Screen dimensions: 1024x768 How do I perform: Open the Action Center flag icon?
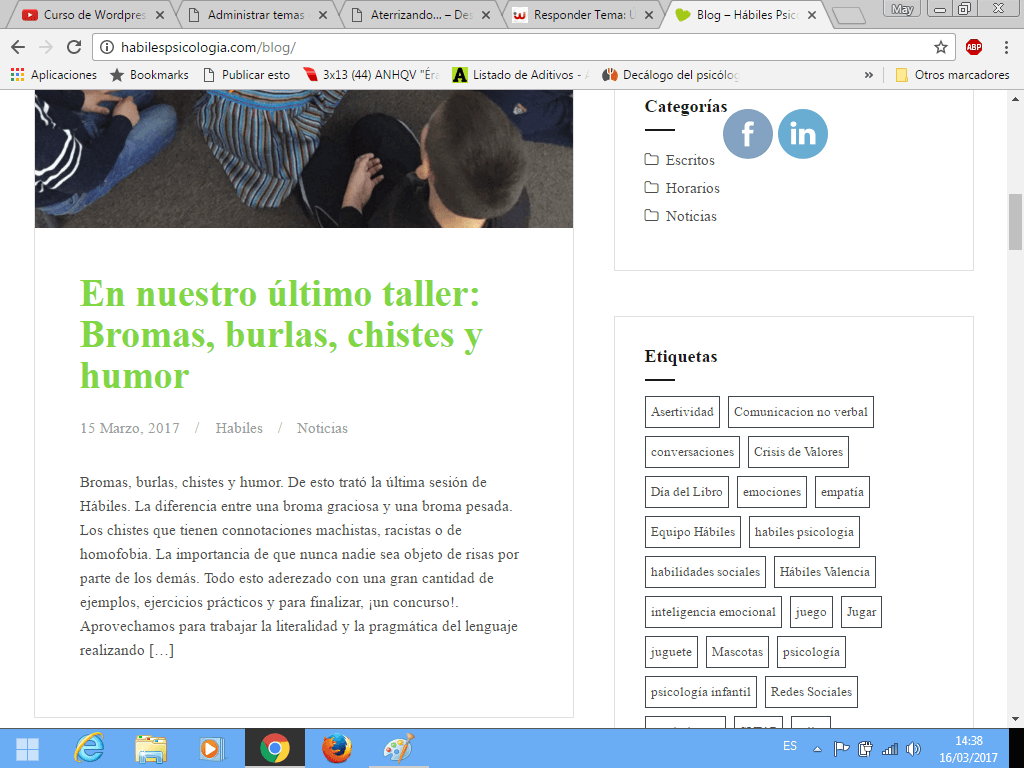(x=841, y=749)
